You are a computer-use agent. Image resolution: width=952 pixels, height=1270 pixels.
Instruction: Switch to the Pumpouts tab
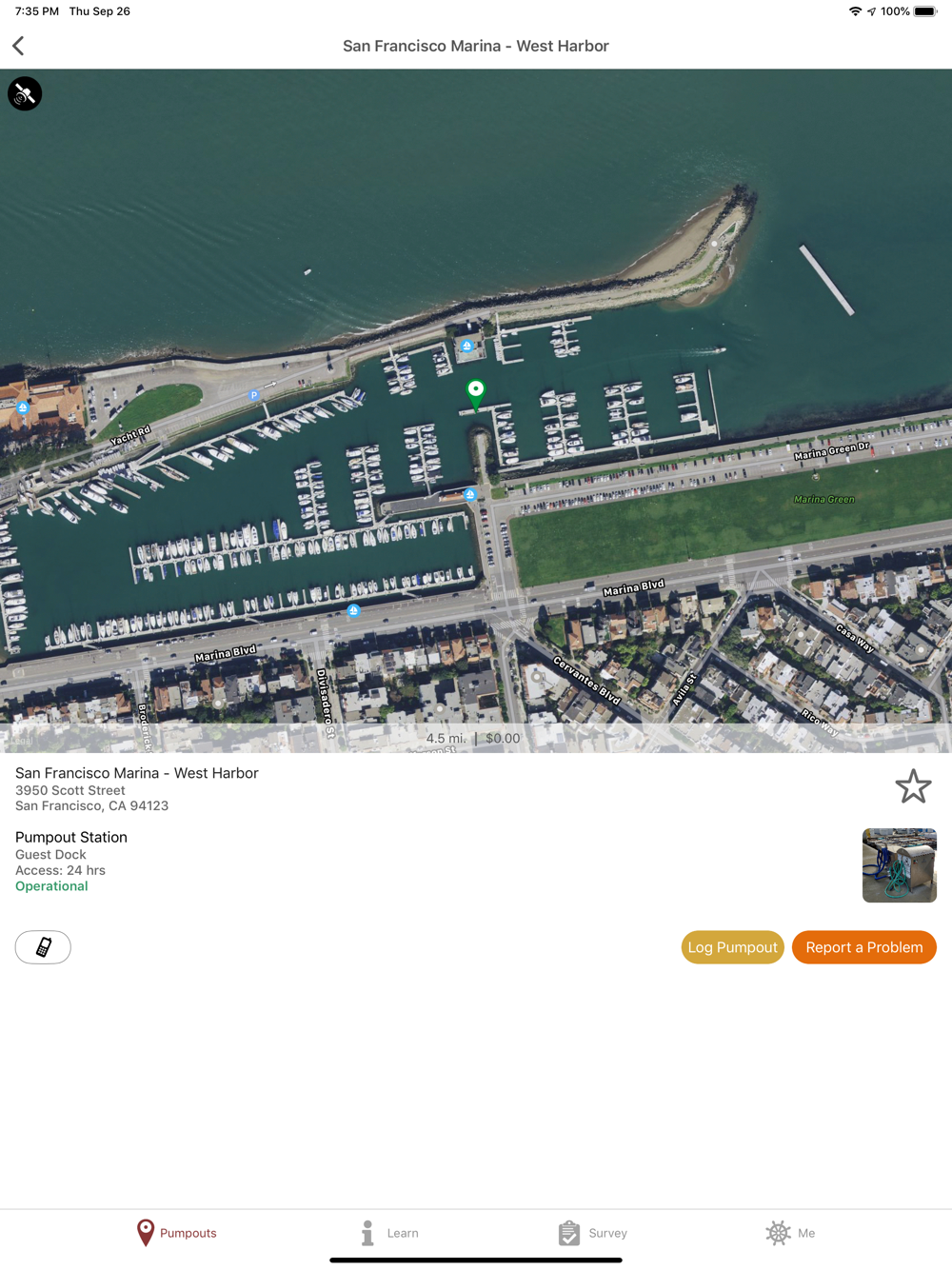[x=176, y=1233]
